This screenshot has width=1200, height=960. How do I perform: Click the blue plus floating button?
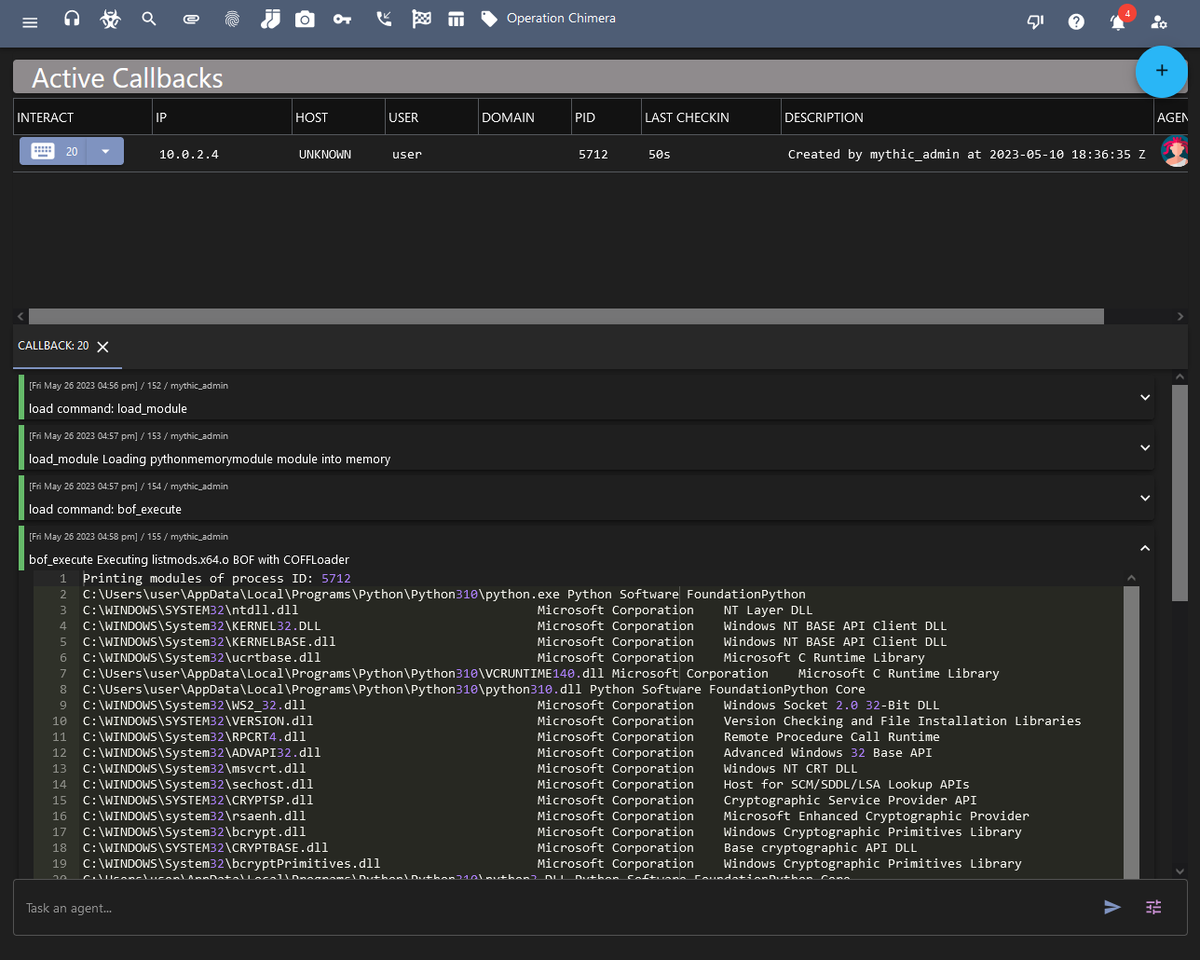click(1162, 71)
